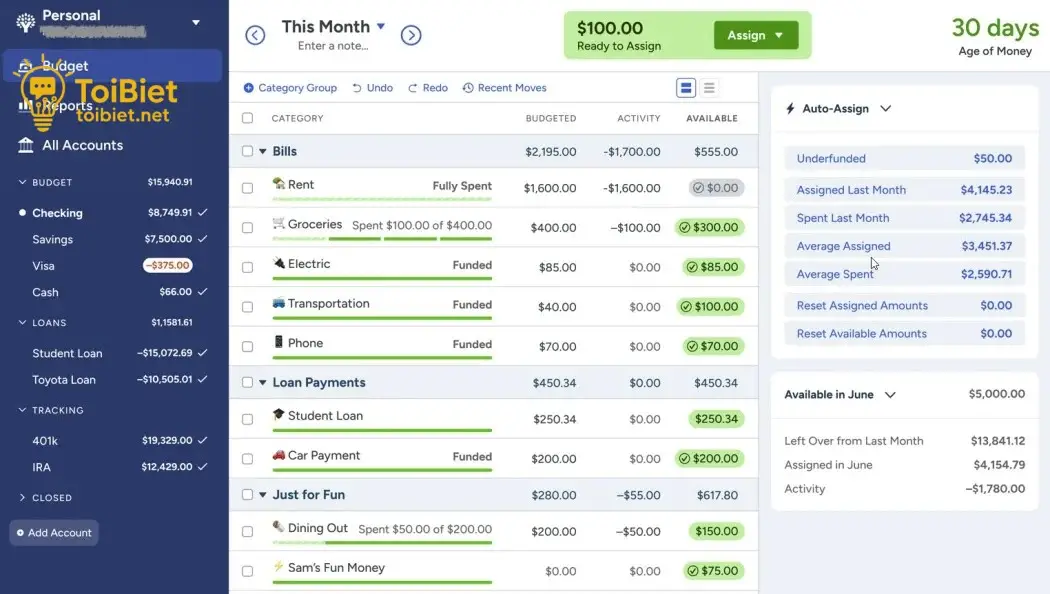Click the Underfunded auto-assign button
The height and width of the screenshot is (594, 1050).
click(904, 159)
